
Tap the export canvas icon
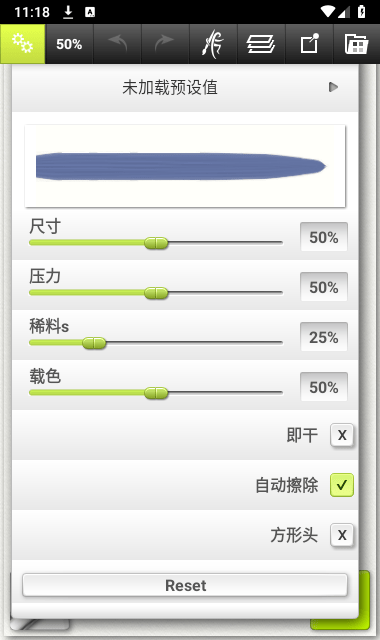[309, 44]
